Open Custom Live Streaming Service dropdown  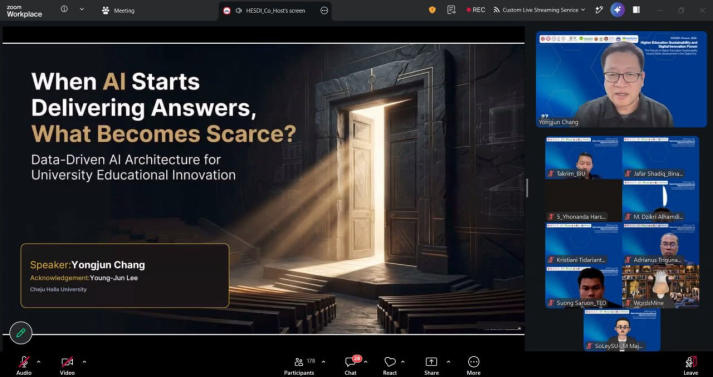pos(539,10)
